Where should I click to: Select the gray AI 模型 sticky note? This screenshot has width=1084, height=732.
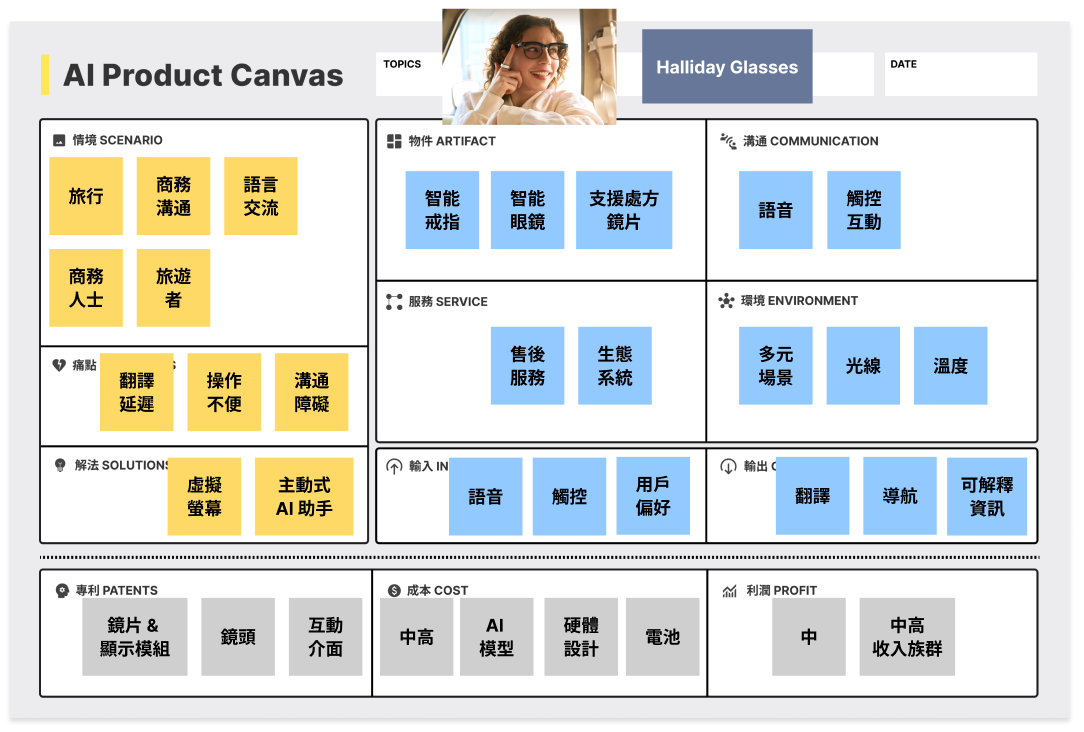[496, 637]
